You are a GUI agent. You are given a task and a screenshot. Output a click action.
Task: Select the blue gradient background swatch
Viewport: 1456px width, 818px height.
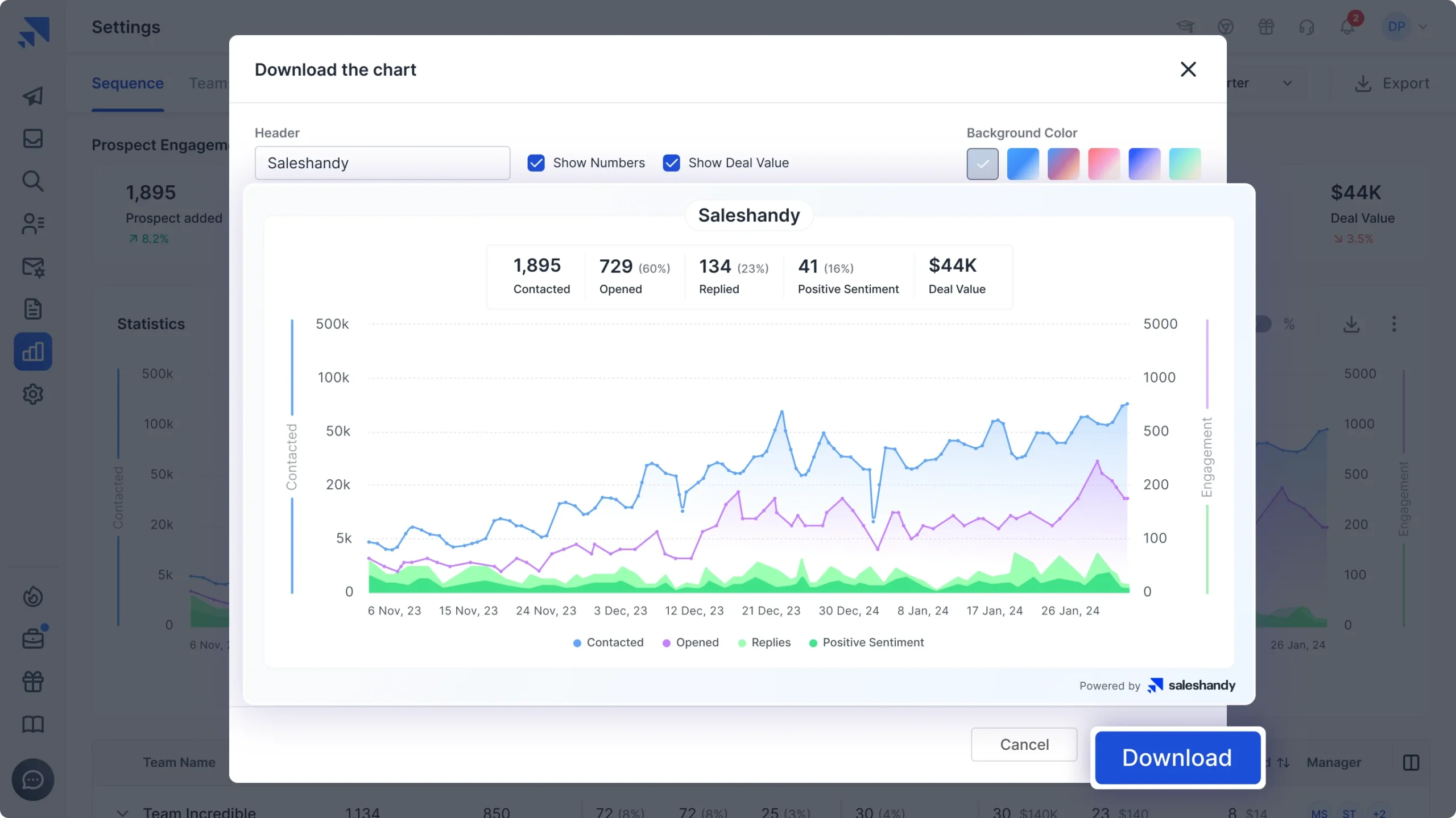(x=1023, y=164)
